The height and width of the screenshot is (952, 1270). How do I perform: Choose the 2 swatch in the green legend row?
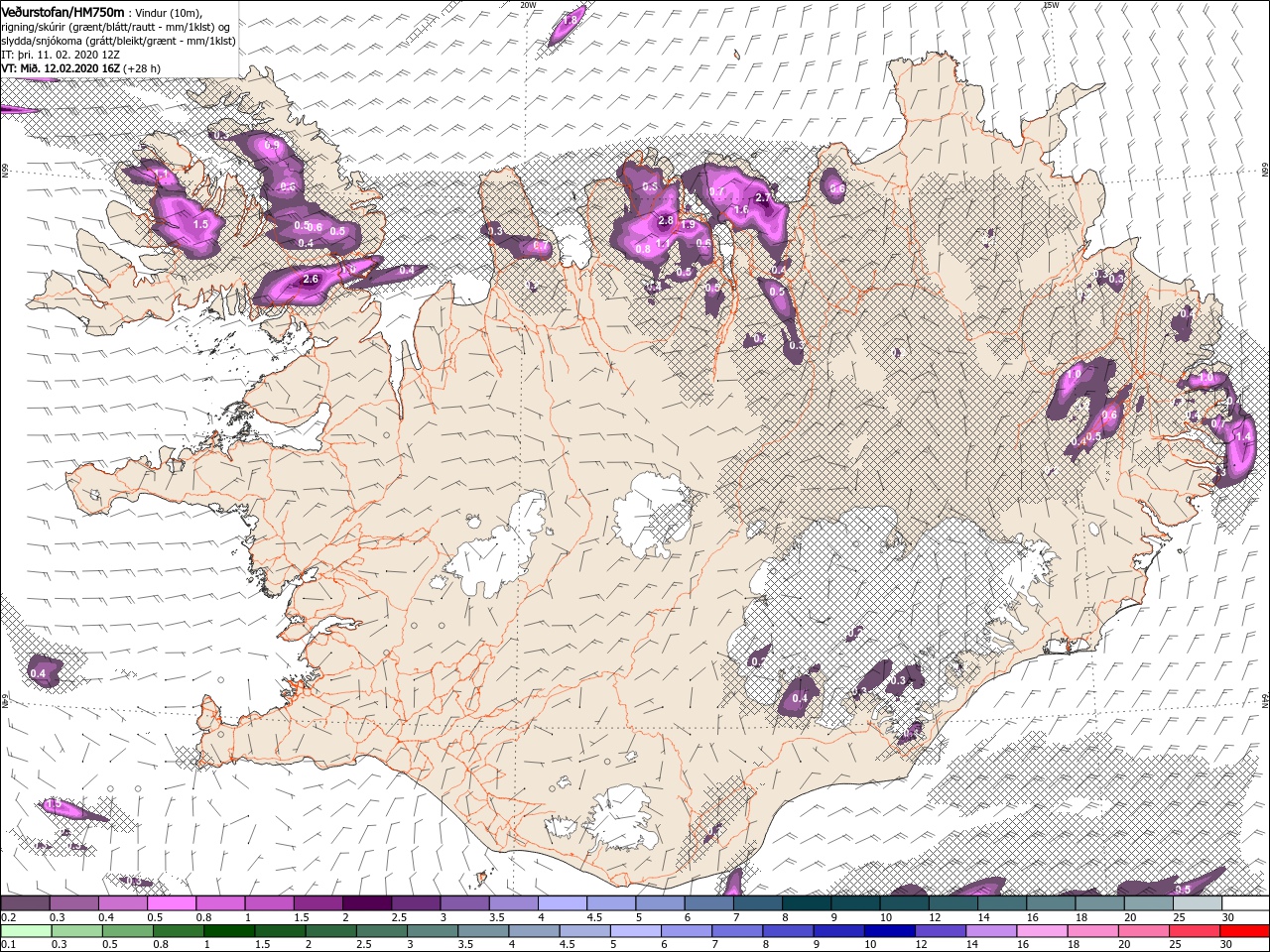[x=330, y=931]
